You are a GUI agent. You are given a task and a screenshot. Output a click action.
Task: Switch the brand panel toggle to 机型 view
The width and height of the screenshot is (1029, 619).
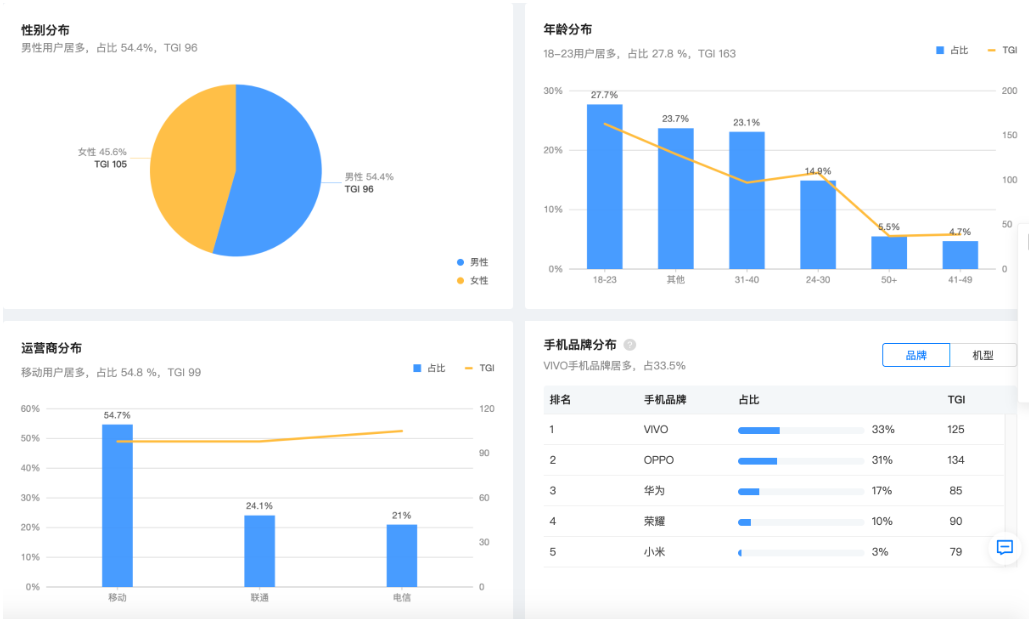985,355
